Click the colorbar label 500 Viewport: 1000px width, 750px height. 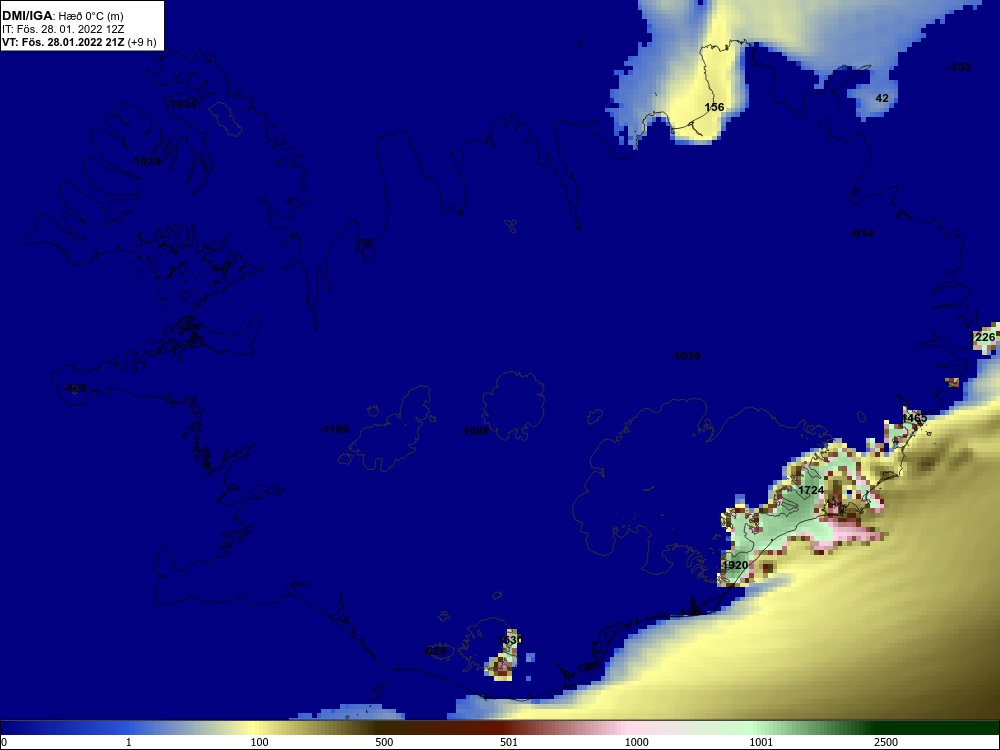384,742
